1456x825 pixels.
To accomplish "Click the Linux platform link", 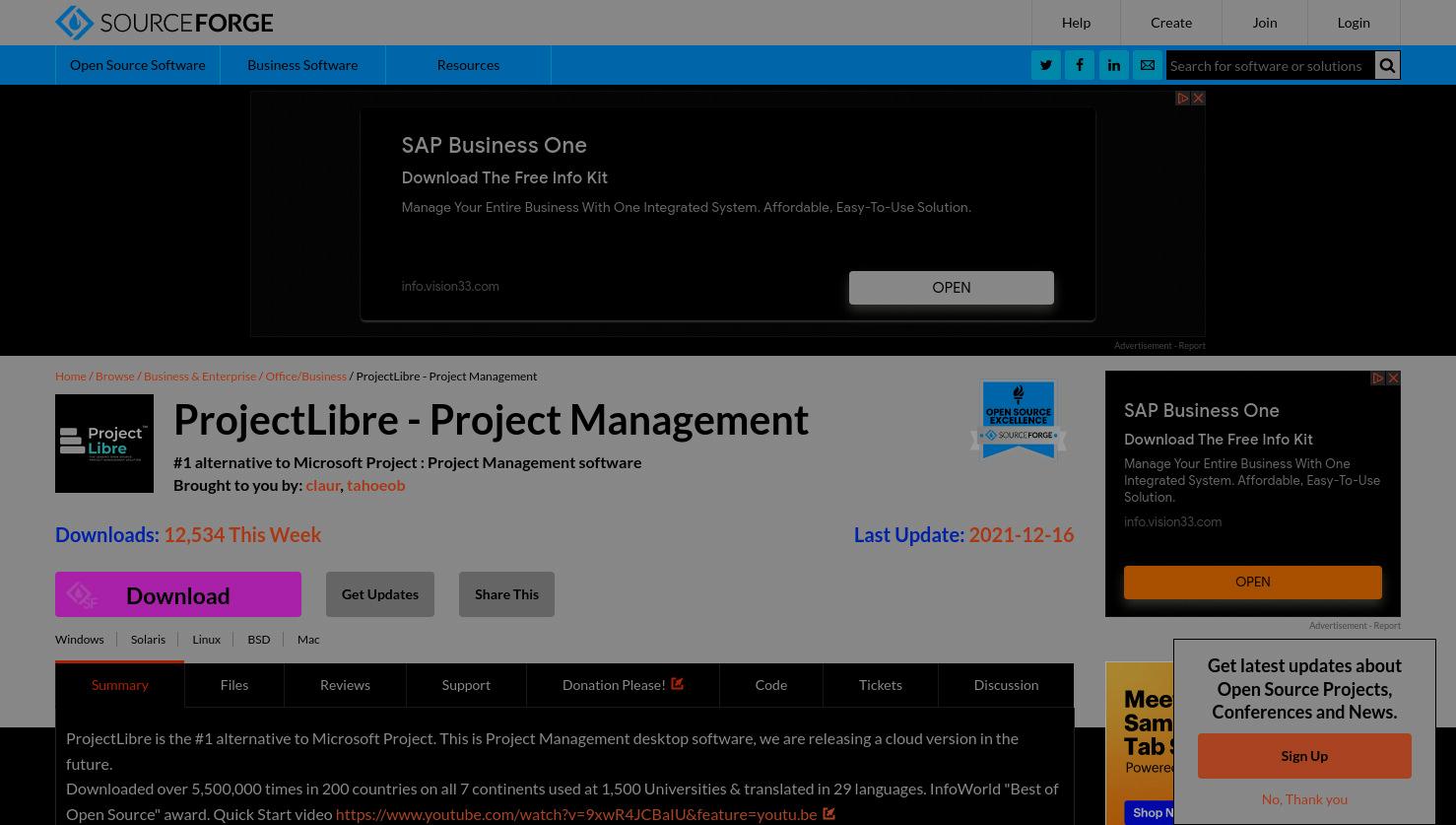I will [x=206, y=640].
